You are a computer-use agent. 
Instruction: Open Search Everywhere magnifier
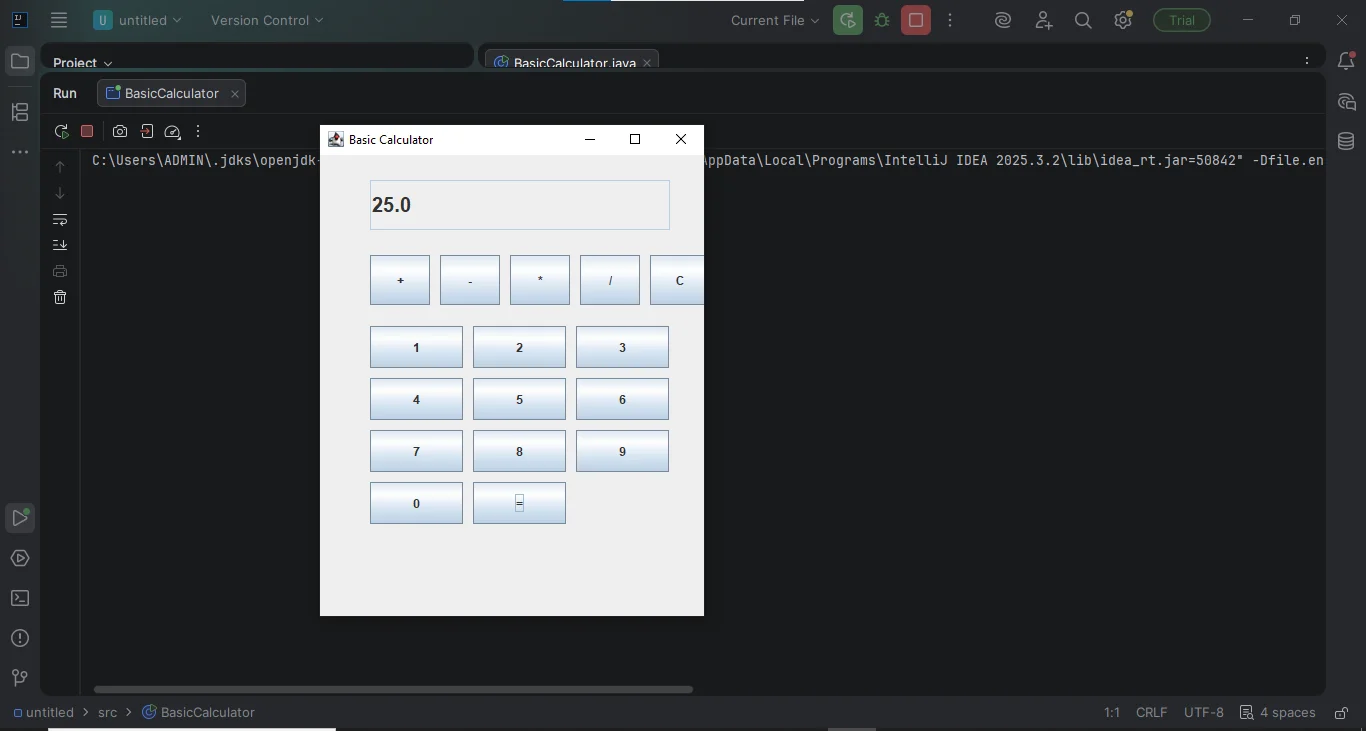1083,20
